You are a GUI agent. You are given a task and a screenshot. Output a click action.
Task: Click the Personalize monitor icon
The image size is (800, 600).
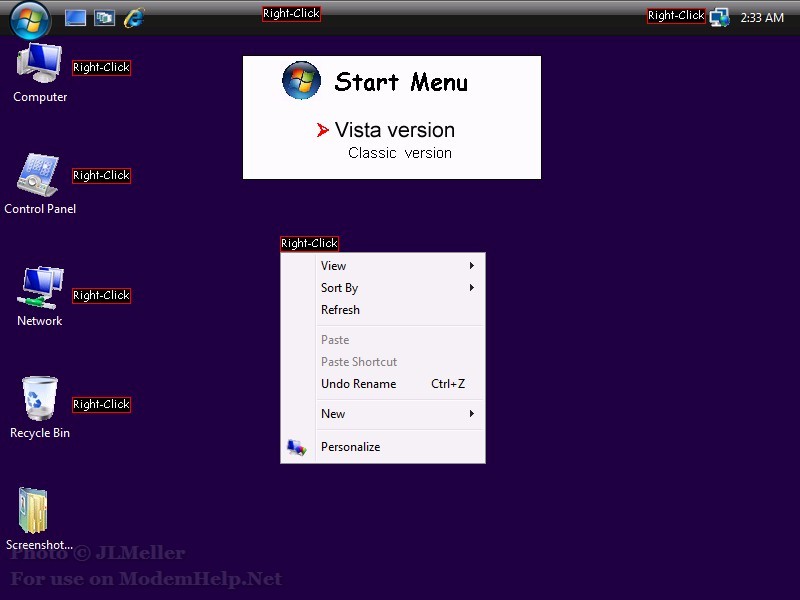296,447
